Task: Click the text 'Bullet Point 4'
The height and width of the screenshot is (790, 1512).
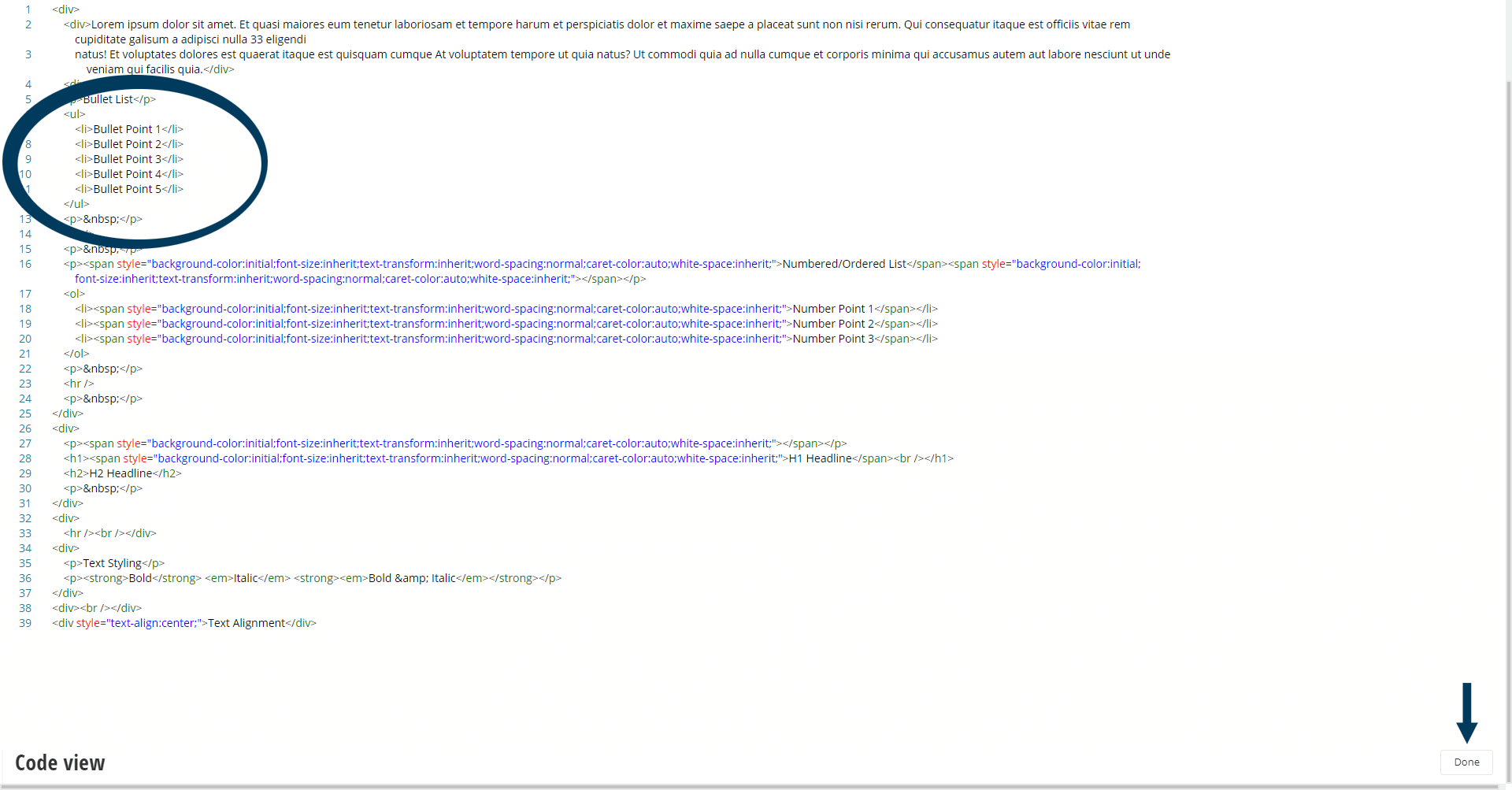Action: click(x=128, y=174)
